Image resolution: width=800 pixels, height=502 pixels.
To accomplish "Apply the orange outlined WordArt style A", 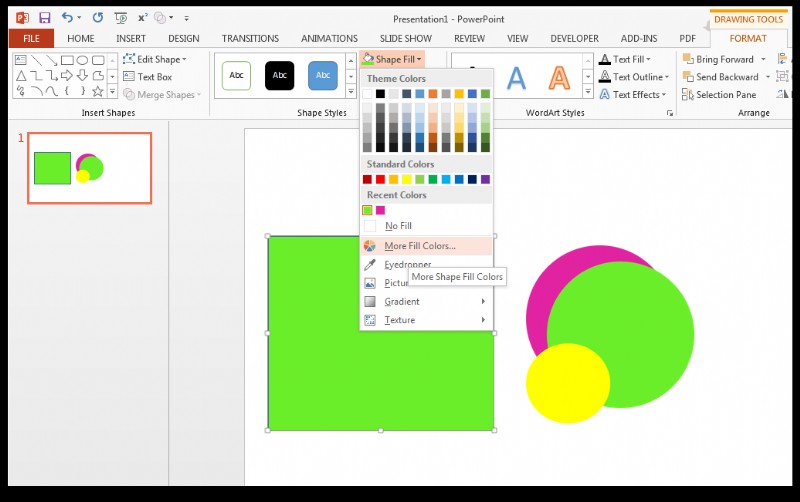I will [559, 78].
